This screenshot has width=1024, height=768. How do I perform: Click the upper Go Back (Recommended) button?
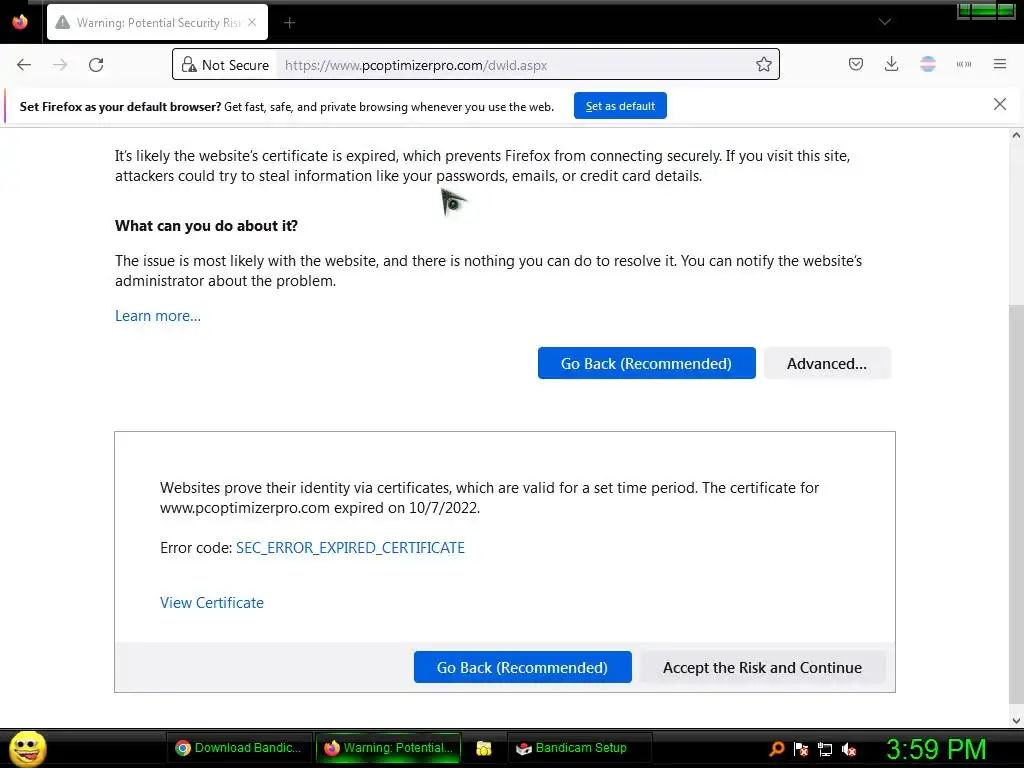[647, 363]
